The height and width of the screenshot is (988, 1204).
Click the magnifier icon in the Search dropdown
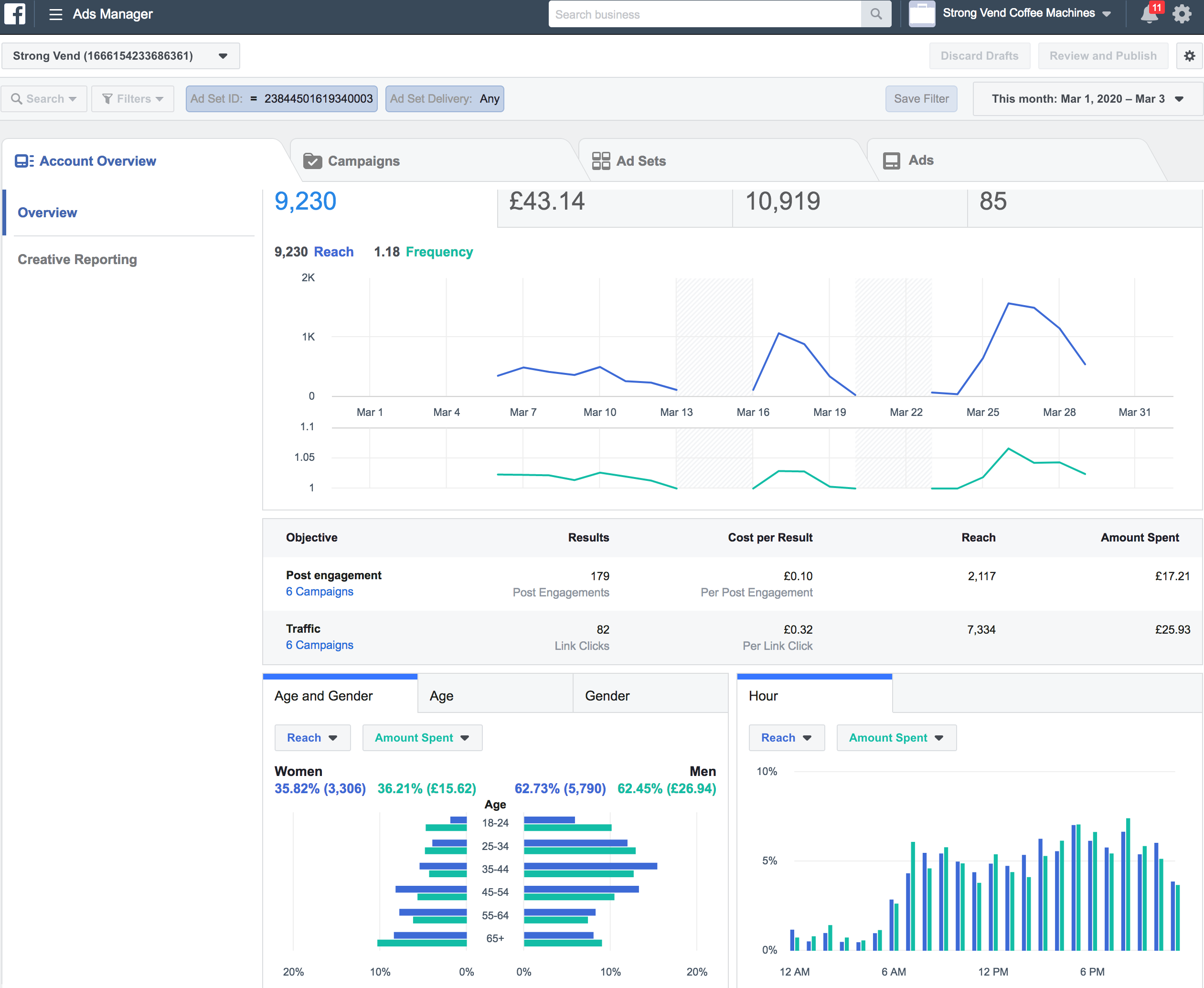[x=17, y=99]
